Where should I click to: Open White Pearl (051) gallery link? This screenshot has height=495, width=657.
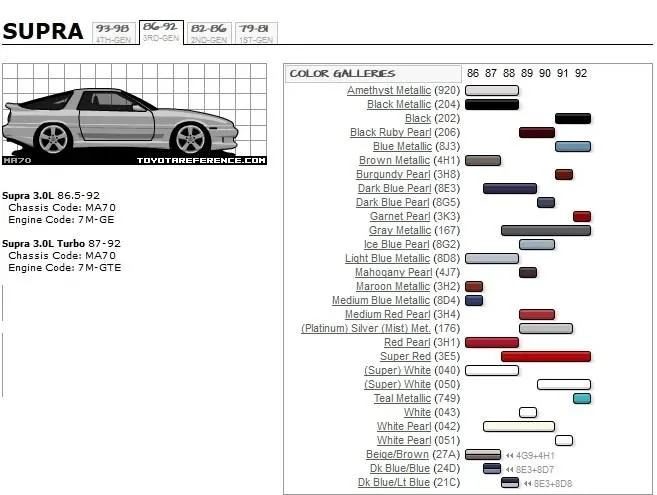(x=404, y=441)
